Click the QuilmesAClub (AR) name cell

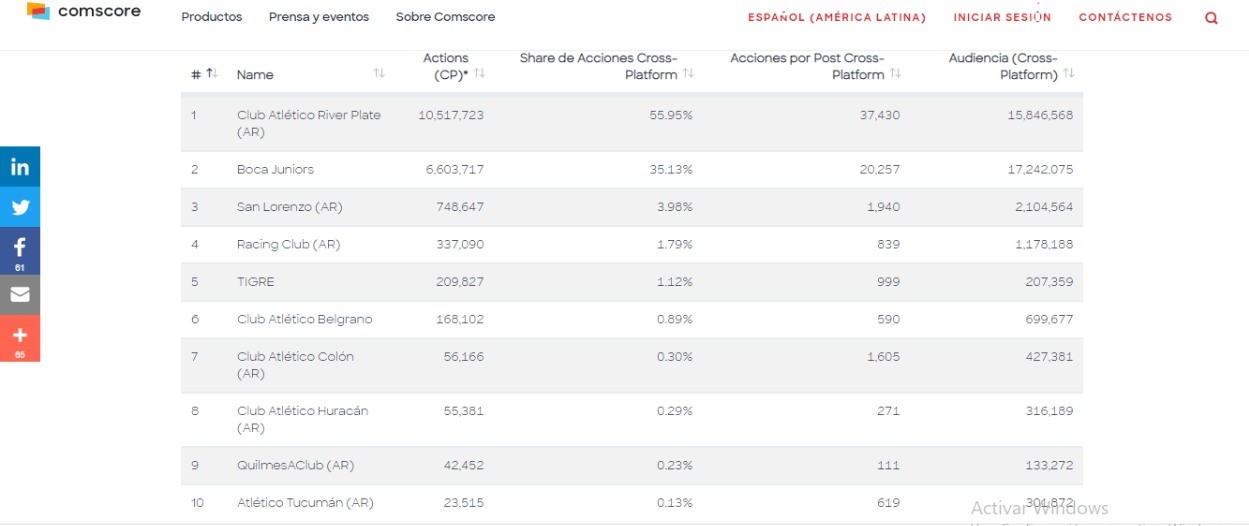point(295,465)
